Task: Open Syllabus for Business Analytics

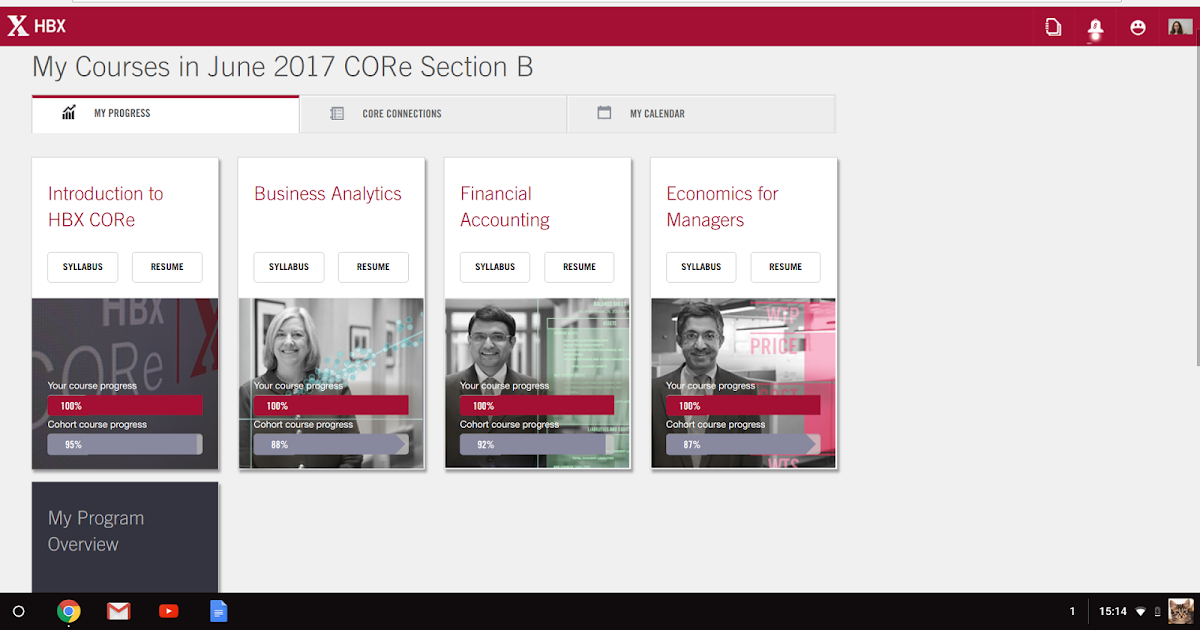Action: tap(289, 267)
